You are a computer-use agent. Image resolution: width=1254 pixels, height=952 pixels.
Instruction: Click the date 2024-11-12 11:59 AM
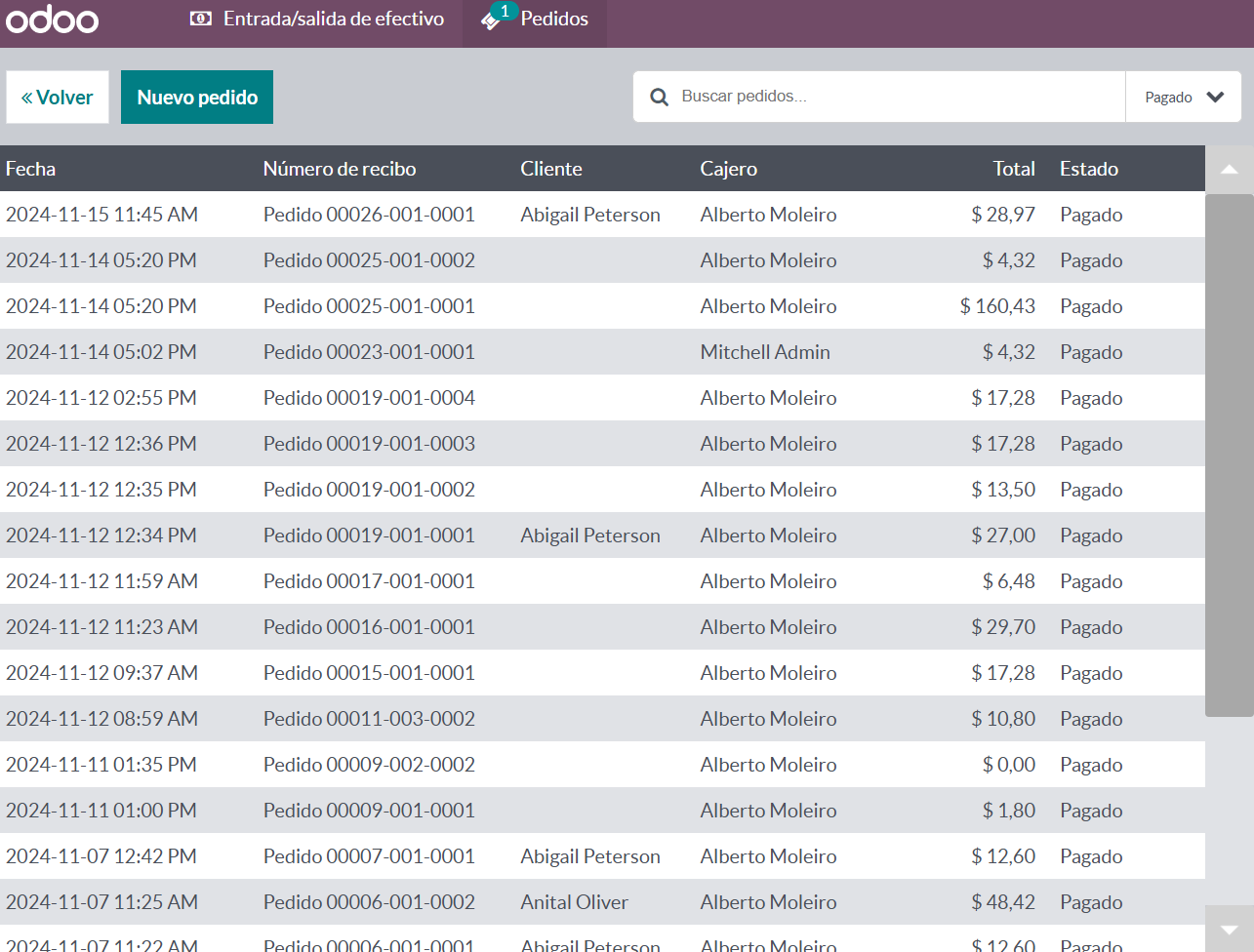pos(101,581)
